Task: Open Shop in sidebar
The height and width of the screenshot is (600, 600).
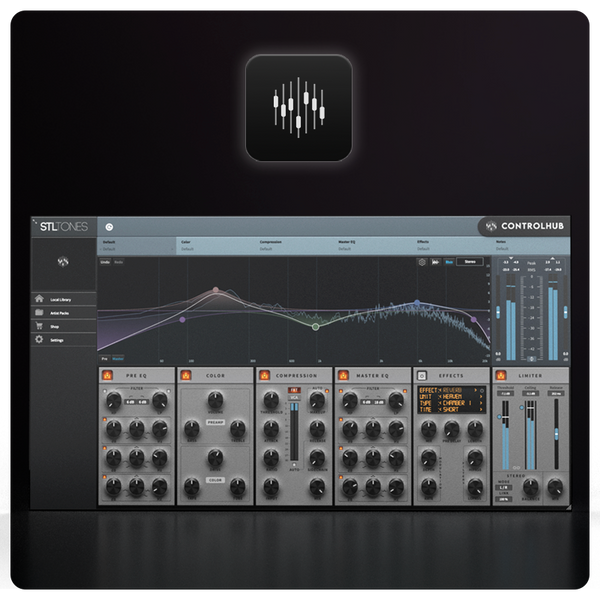Action: [64, 326]
